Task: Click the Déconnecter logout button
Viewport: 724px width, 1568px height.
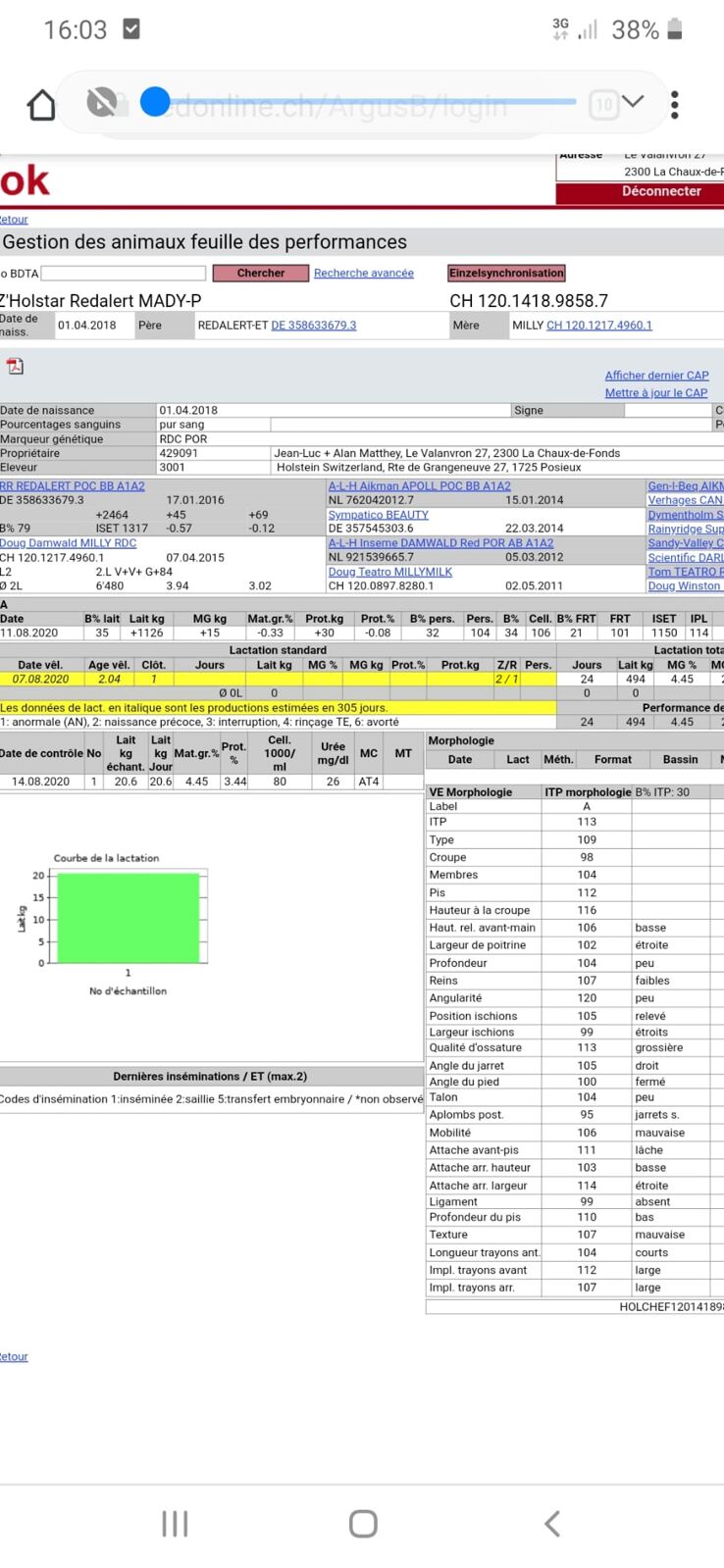Action: tap(660, 192)
